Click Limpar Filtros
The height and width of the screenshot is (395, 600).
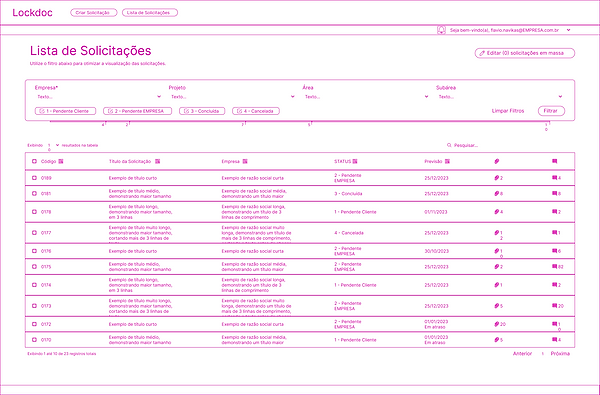point(508,111)
